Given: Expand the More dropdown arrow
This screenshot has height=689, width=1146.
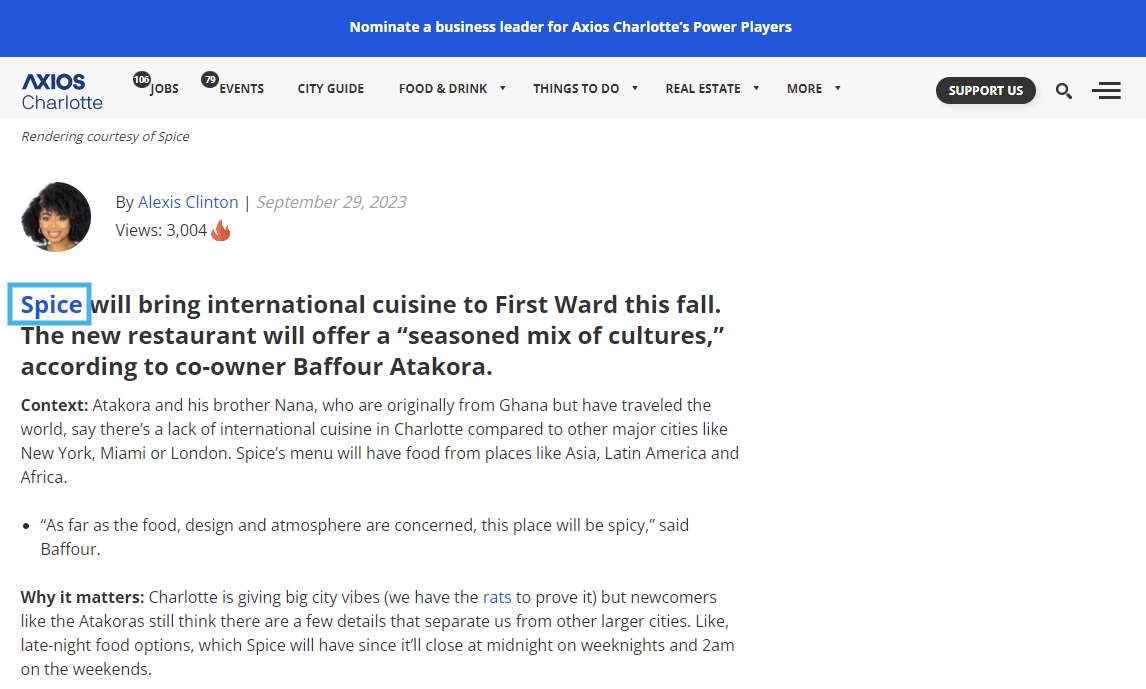Looking at the screenshot, I should pos(838,88).
